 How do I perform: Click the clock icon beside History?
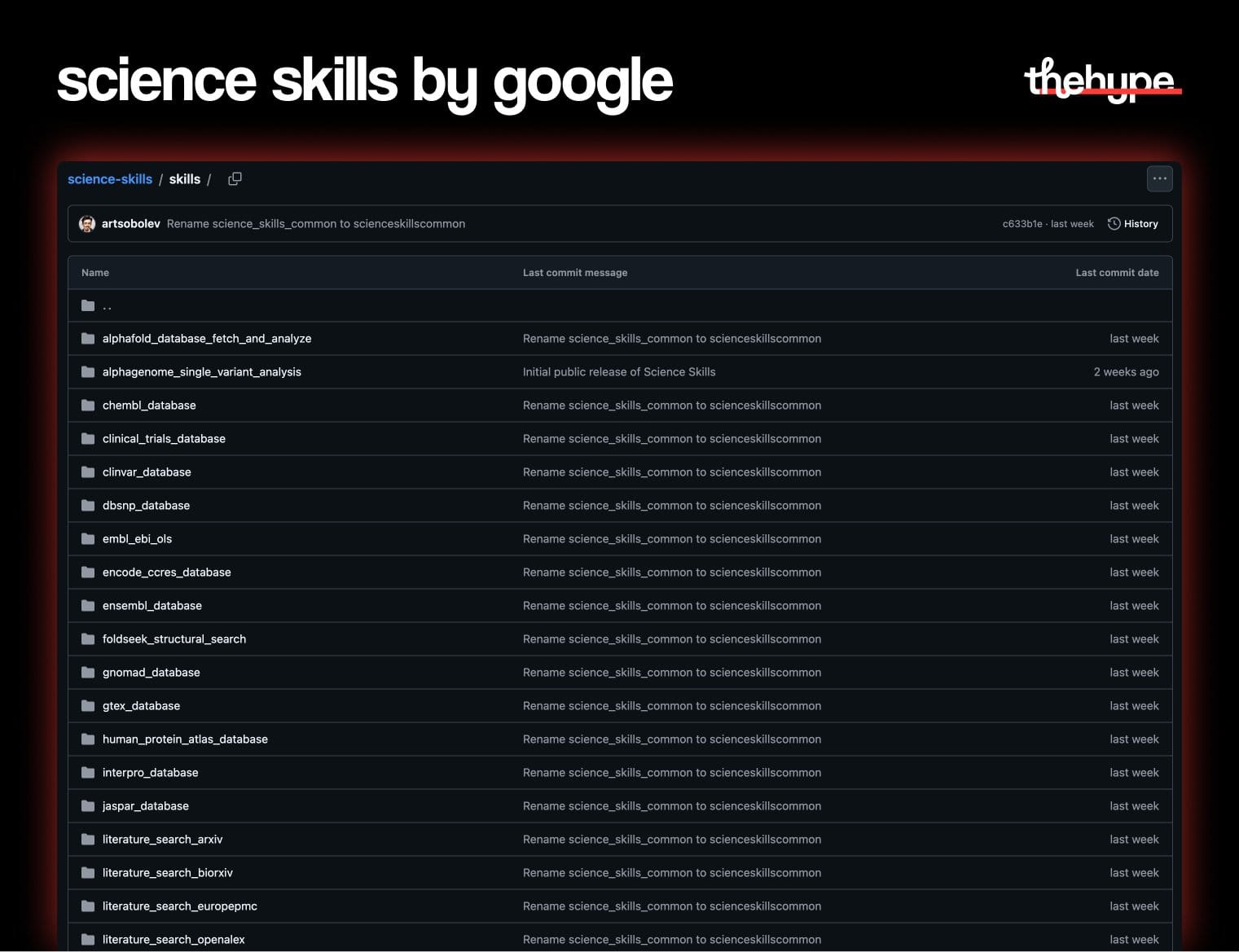pos(1114,224)
